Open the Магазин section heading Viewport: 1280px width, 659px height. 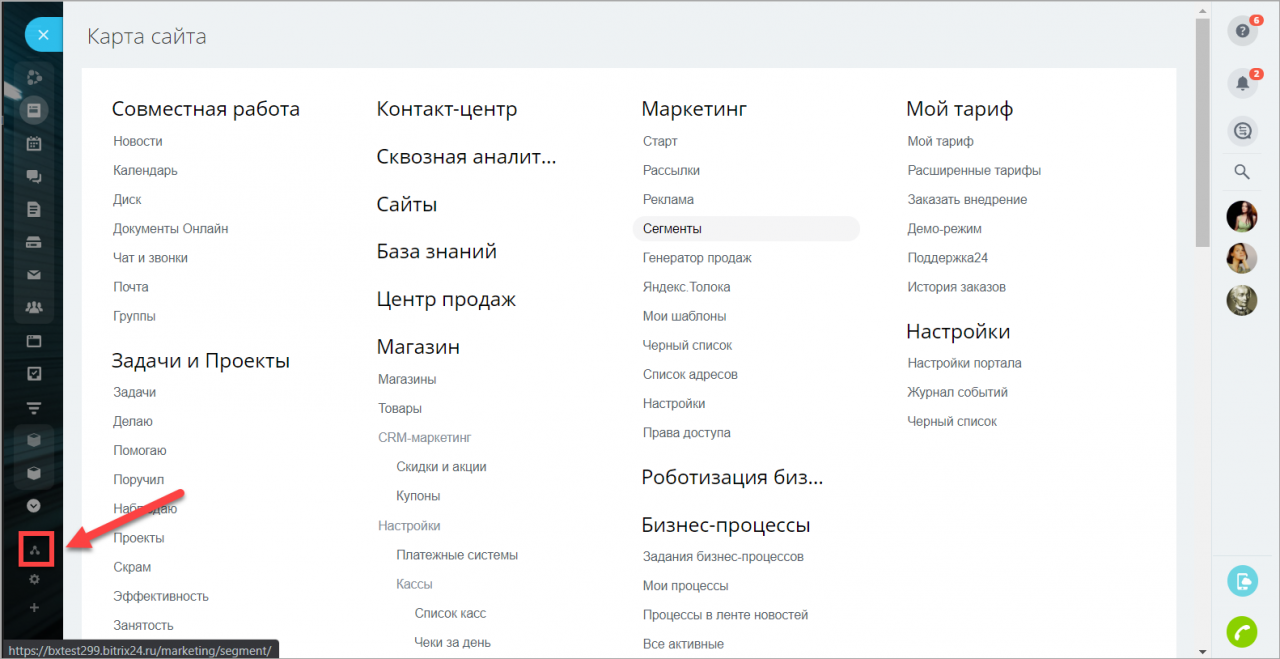tap(418, 347)
